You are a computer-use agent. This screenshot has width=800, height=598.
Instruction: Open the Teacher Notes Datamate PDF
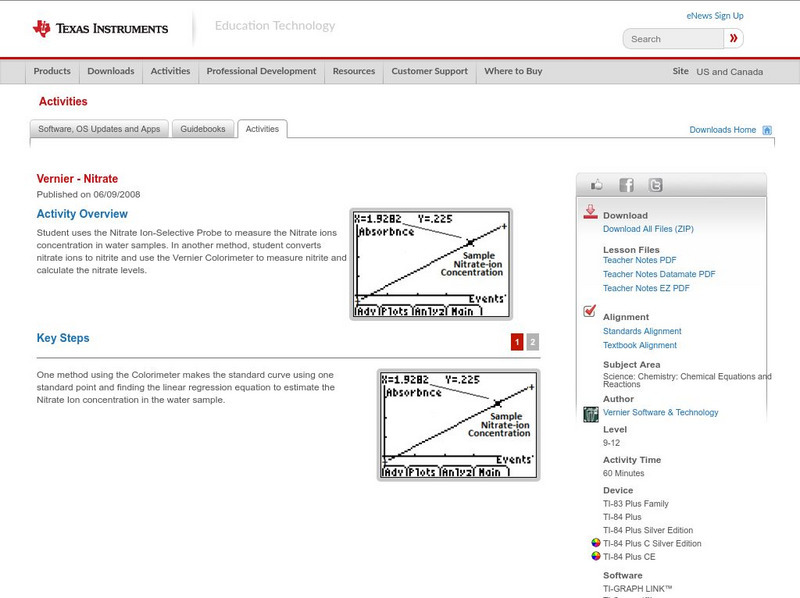click(661, 274)
